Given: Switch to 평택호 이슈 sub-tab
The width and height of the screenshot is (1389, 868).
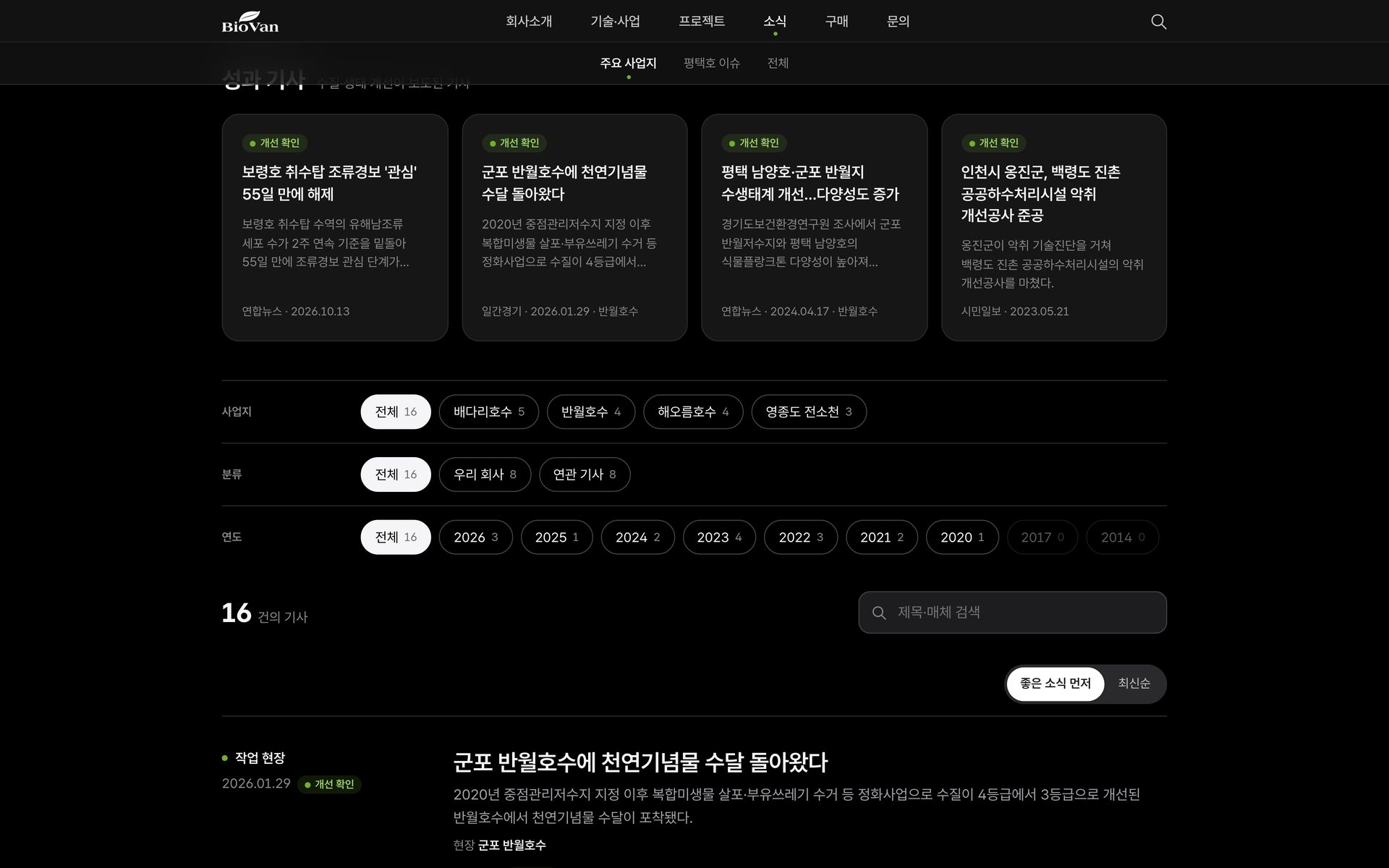Looking at the screenshot, I should pos(711,63).
